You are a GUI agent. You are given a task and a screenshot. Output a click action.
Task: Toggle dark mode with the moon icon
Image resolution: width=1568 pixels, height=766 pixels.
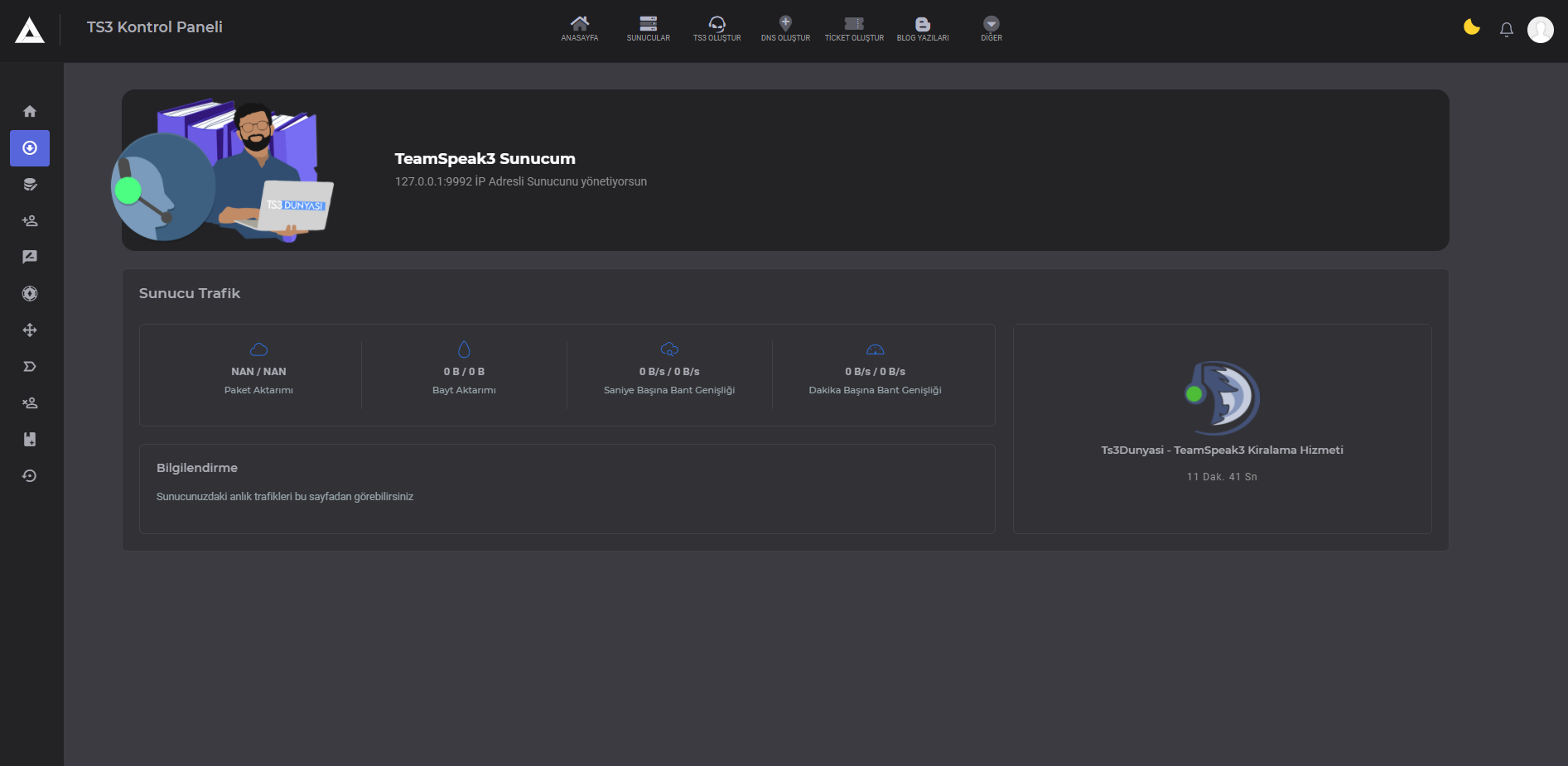click(x=1471, y=28)
